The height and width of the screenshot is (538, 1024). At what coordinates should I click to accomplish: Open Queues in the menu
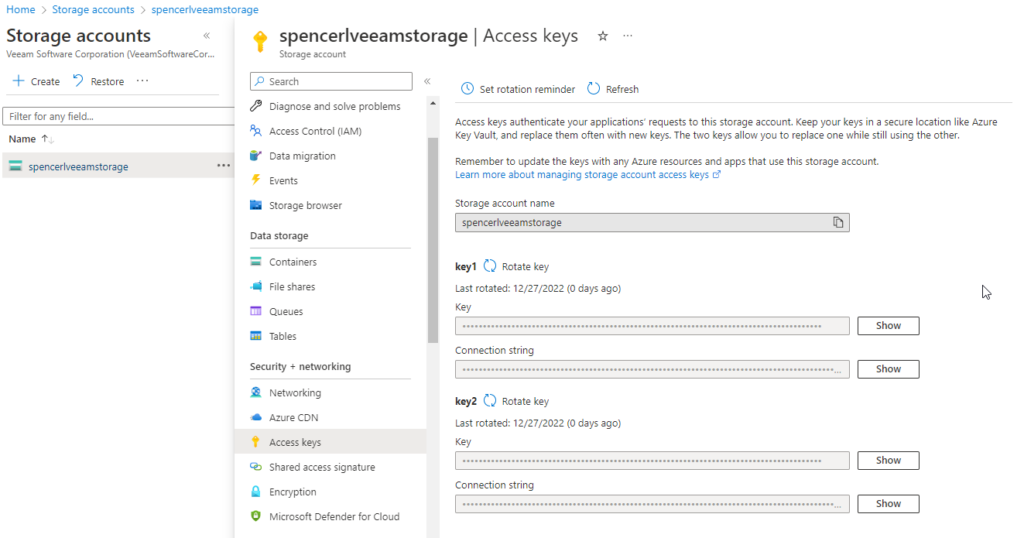pyautogui.click(x=286, y=311)
